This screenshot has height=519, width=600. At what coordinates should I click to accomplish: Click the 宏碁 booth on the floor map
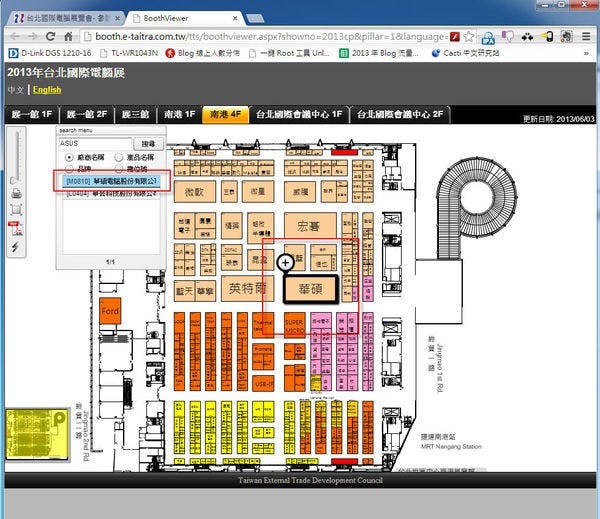point(310,226)
